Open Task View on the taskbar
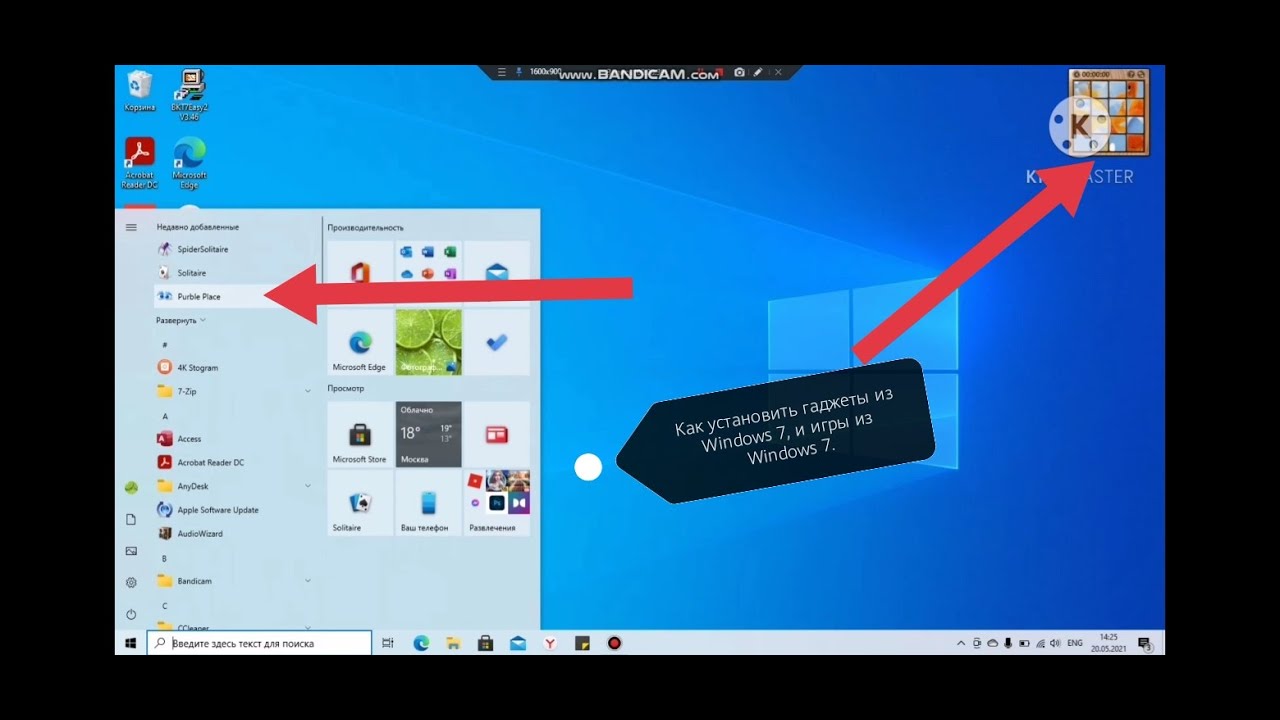Screen dimensions: 1280x720 [388, 643]
